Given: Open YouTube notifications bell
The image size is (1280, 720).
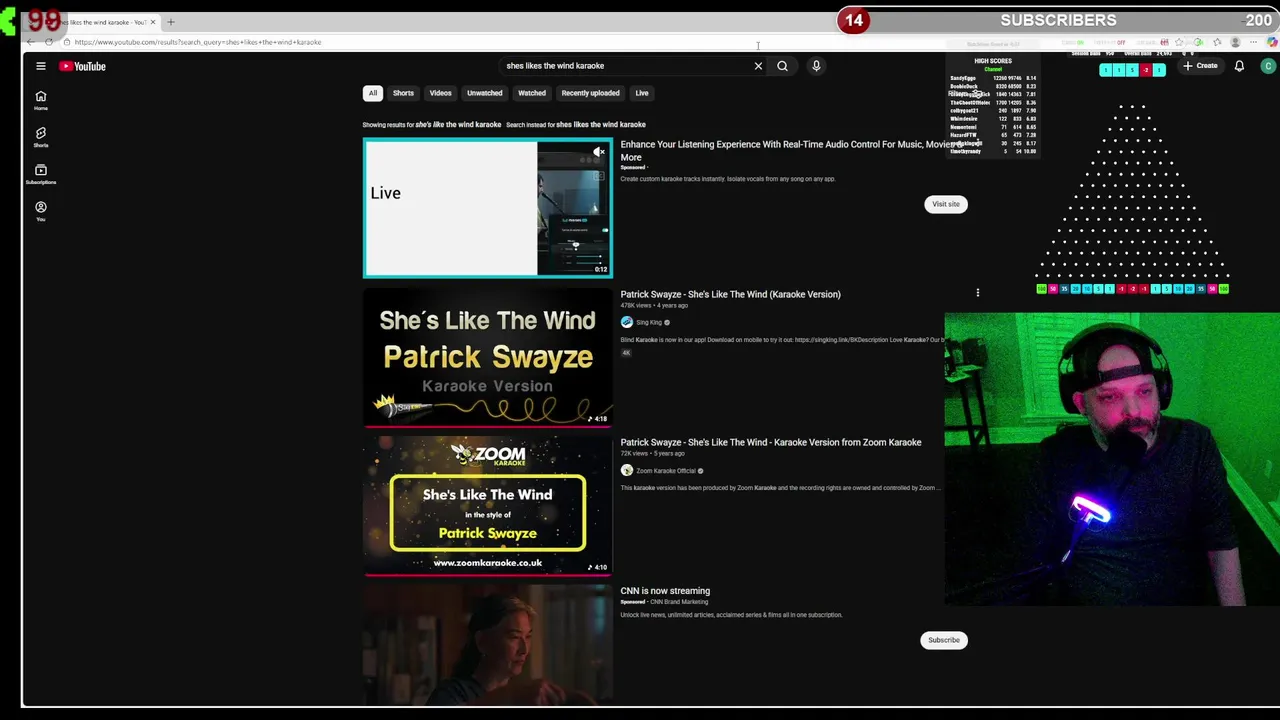Looking at the screenshot, I should [x=1239, y=66].
